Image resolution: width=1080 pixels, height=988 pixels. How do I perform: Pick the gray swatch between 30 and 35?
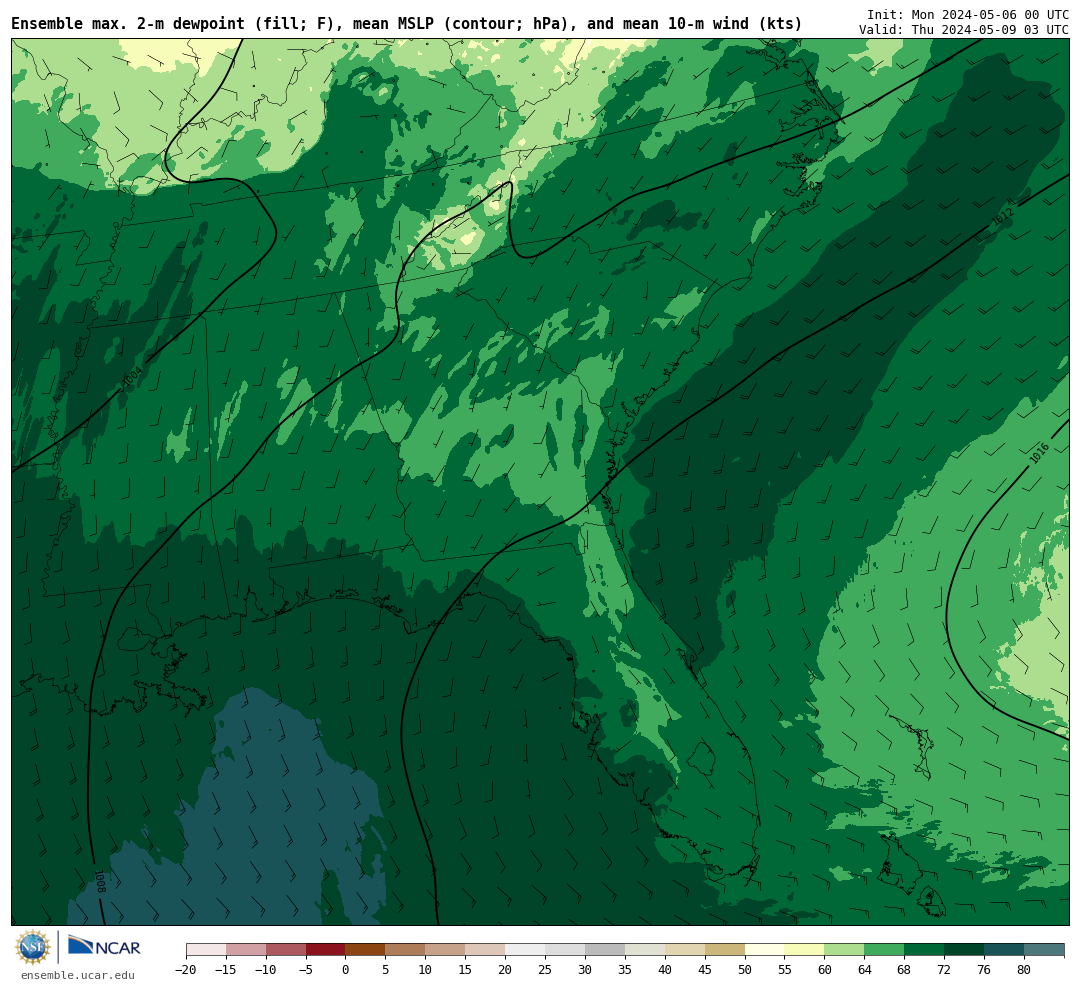pyautogui.click(x=605, y=950)
